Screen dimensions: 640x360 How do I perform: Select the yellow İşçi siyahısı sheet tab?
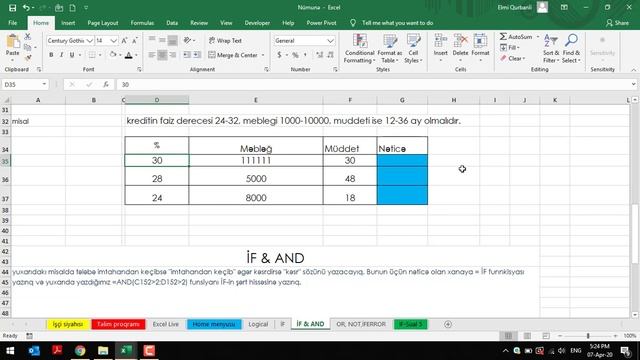68,324
